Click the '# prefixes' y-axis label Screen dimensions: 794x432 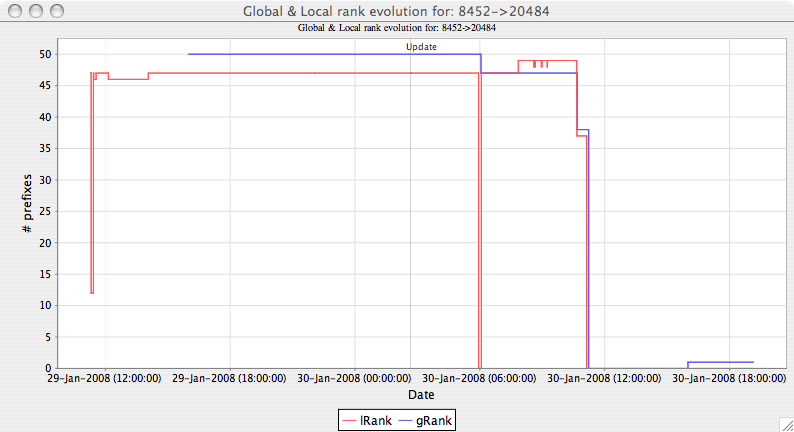click(x=28, y=203)
